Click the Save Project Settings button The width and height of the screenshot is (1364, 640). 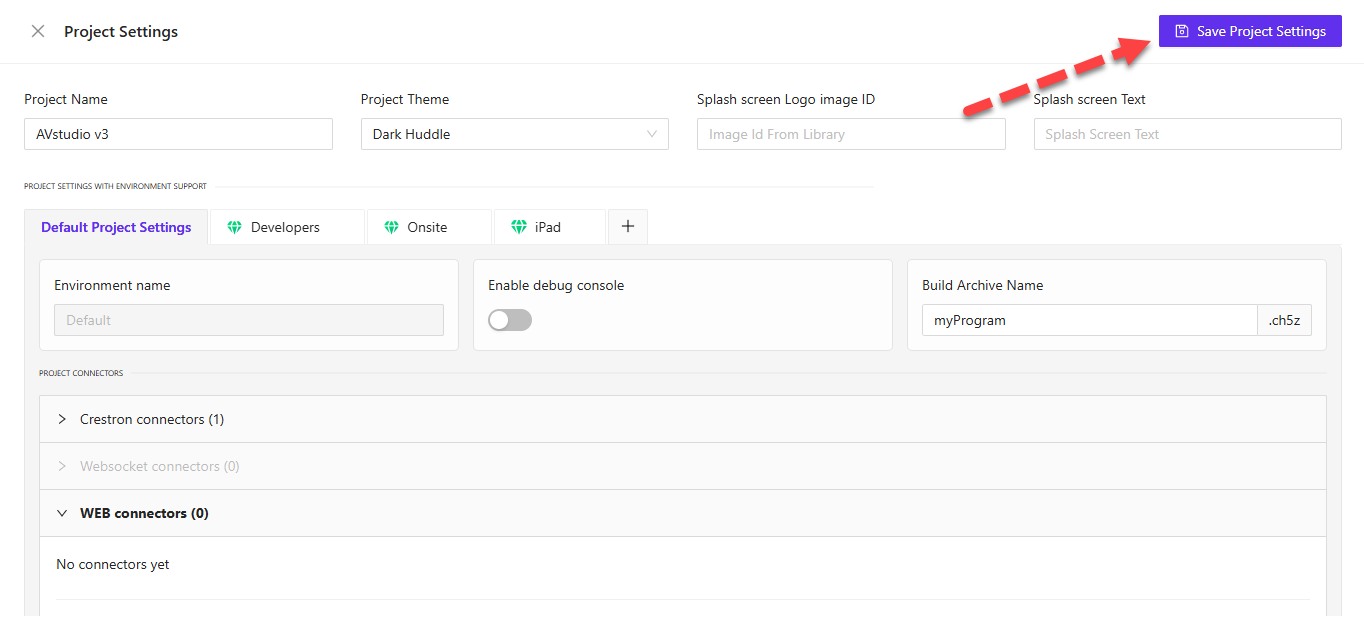click(1249, 31)
